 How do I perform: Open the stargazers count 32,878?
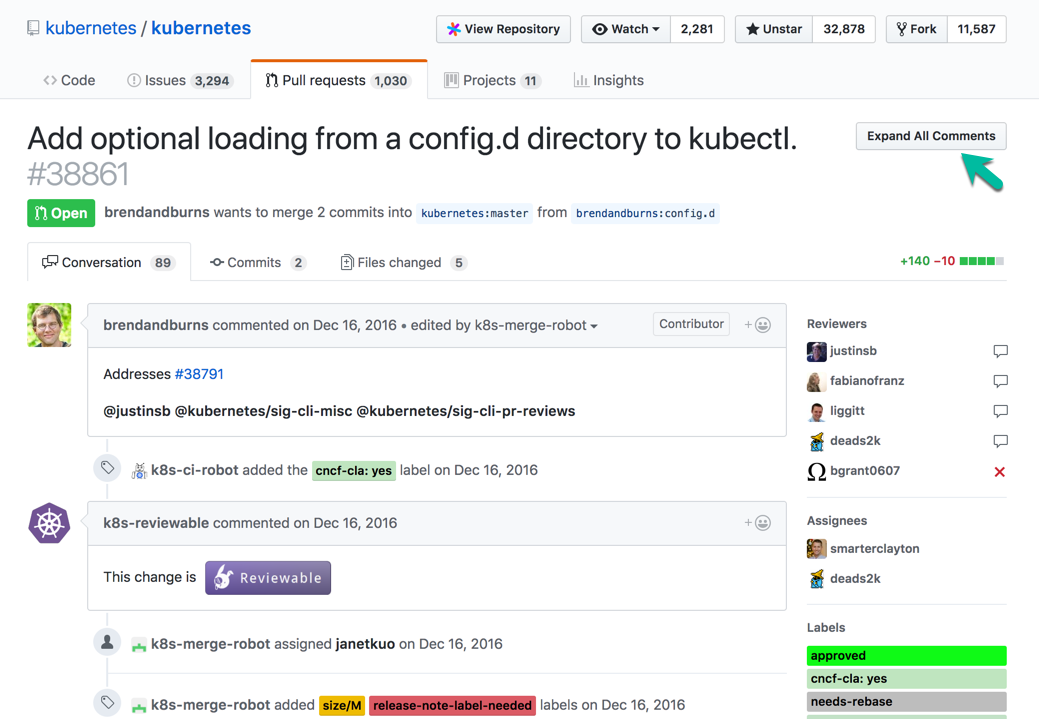click(844, 29)
